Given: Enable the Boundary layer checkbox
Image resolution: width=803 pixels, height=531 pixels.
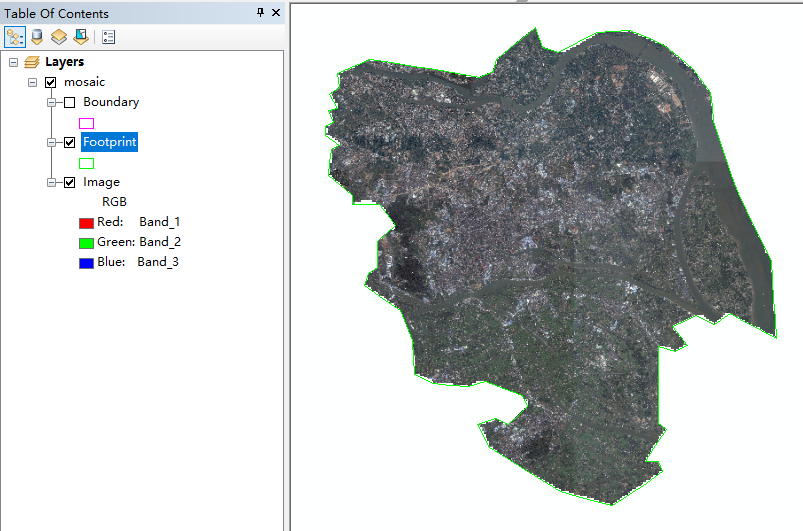Looking at the screenshot, I should (x=70, y=102).
